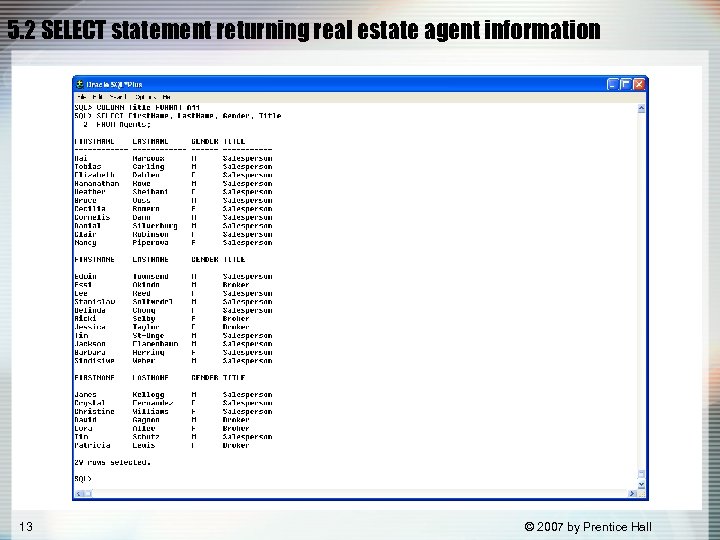Viewport: 720px width, 540px height.
Task: Open the Search menu in SQL*Plus
Action: click(x=118, y=97)
